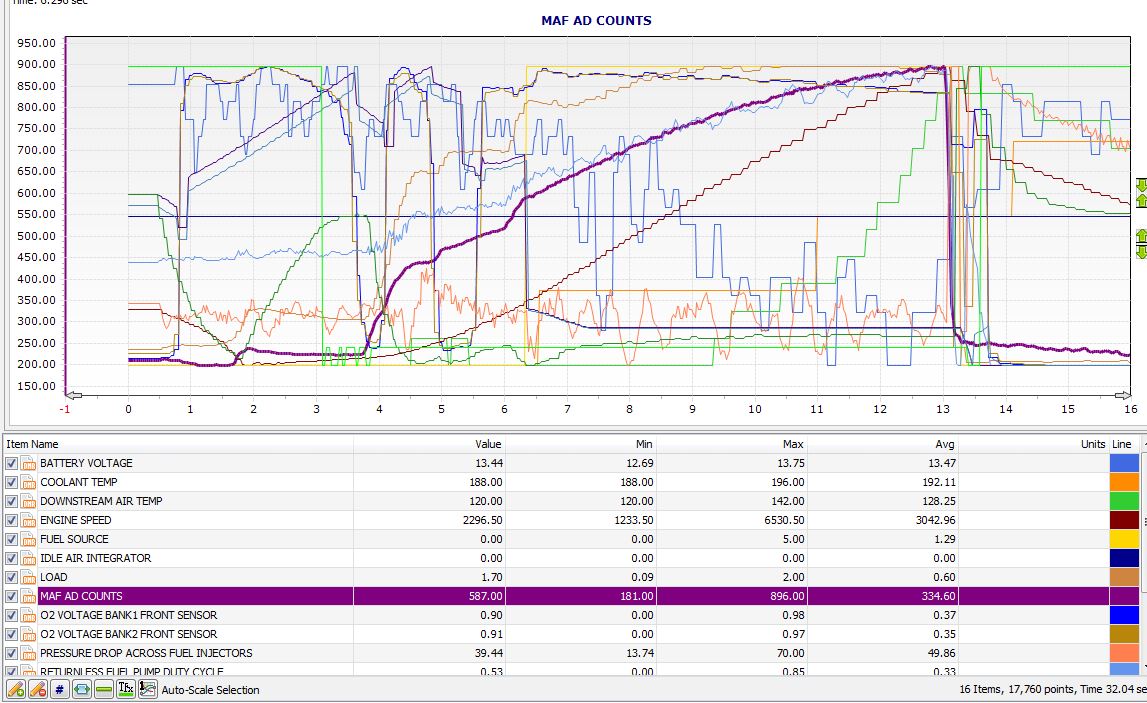This screenshot has height=703, width=1147.
Task: Click the BATTERY VOLTAGE data item icon
Action: [29, 463]
